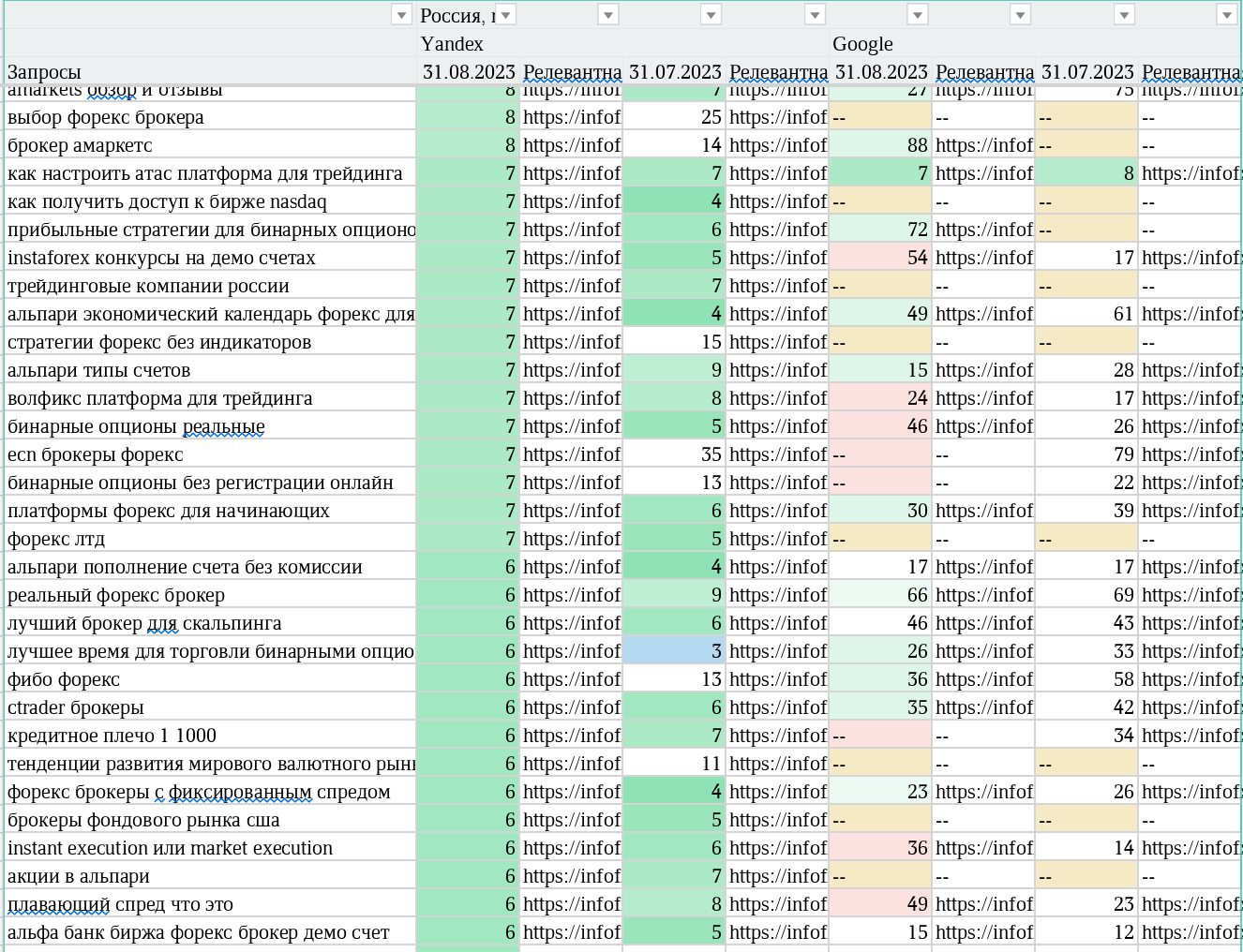Screen dimensions: 1243x952
Task: Select the 'ecn брокеры форекс' query cell
Action: coord(210,454)
